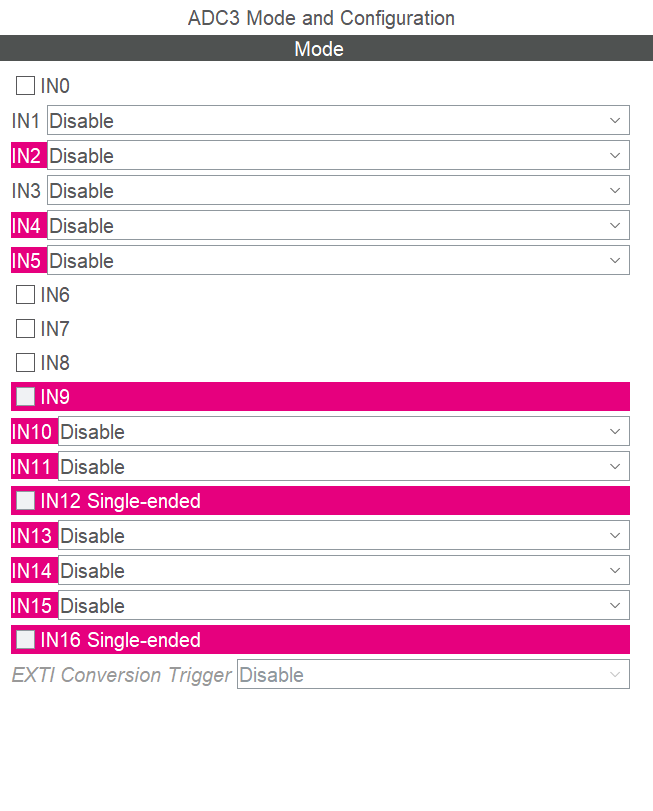The width and height of the screenshot is (653, 811).
Task: Click the ADC3 Mode and Configuration title
Action: coord(321,18)
